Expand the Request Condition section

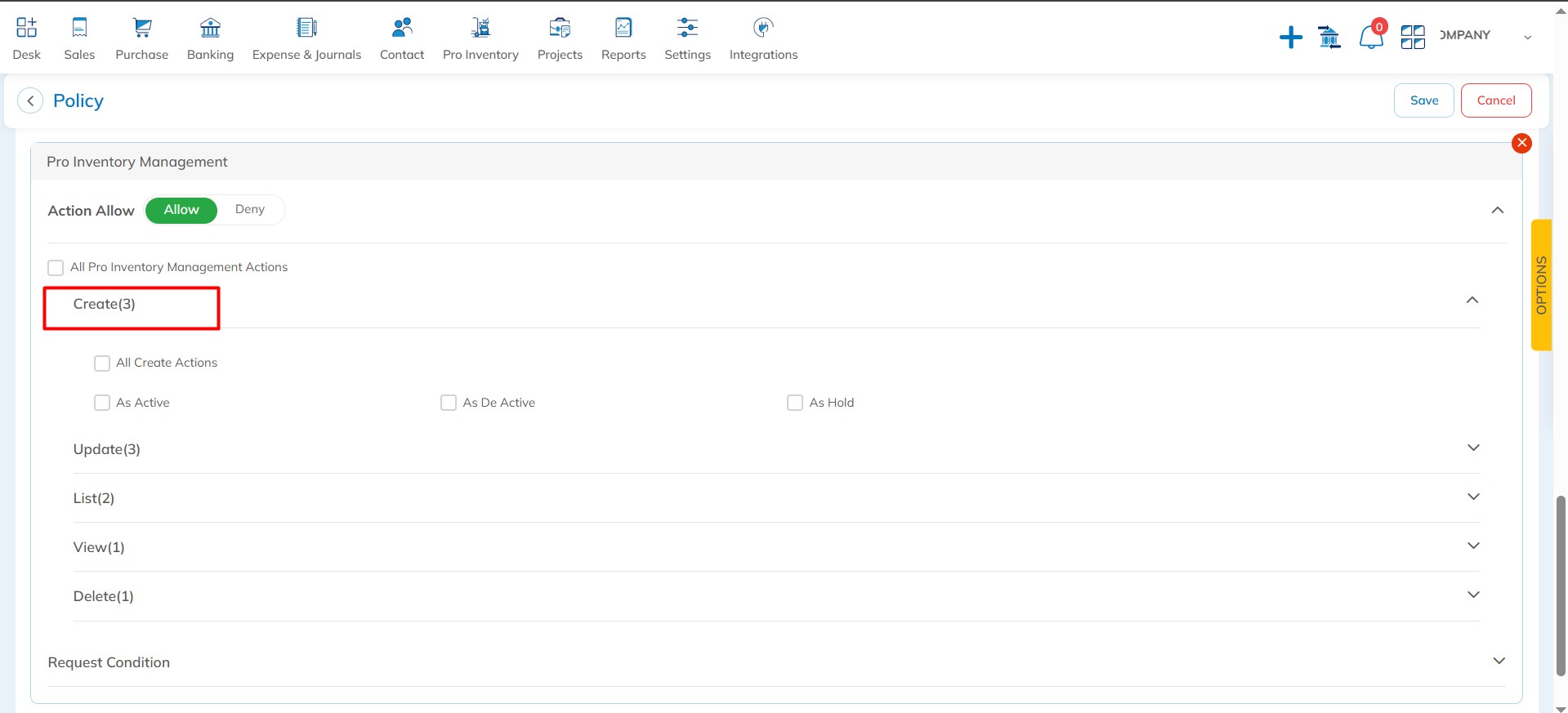pos(1499,661)
